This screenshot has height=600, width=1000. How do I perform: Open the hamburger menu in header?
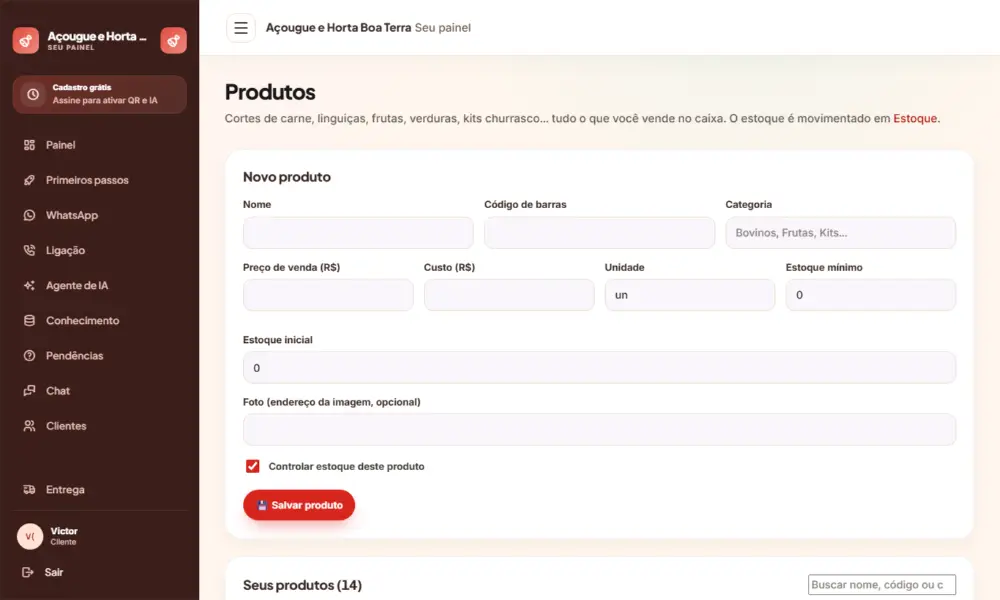pos(240,28)
